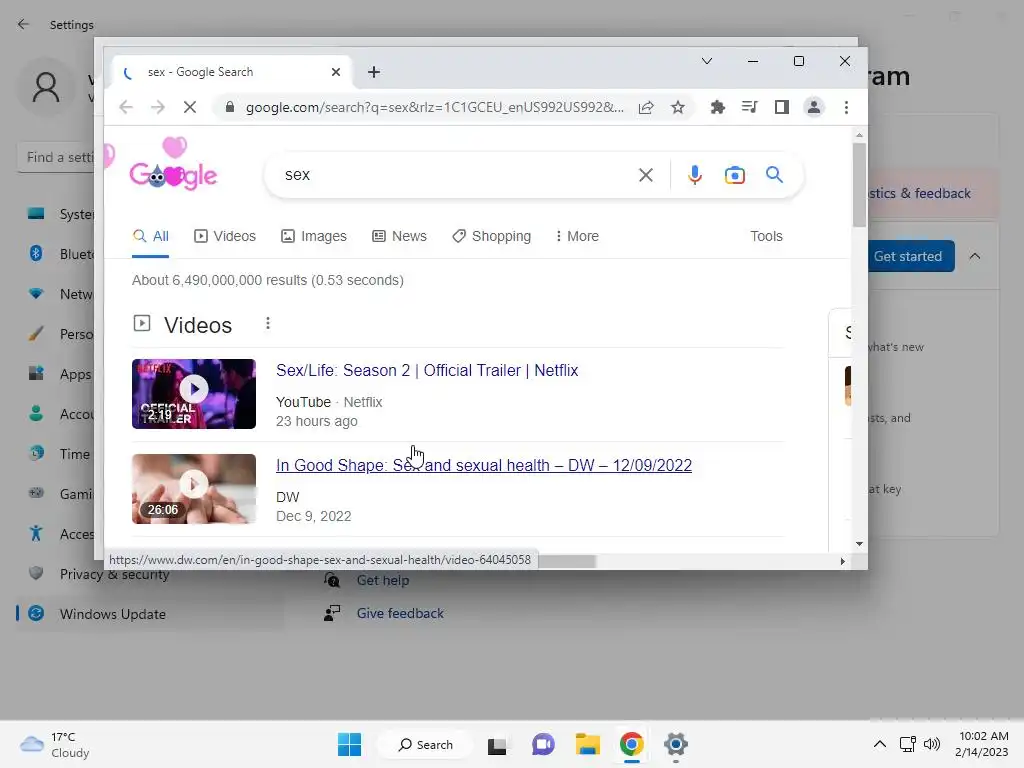Open Chrome tab search chevron

click(707, 61)
